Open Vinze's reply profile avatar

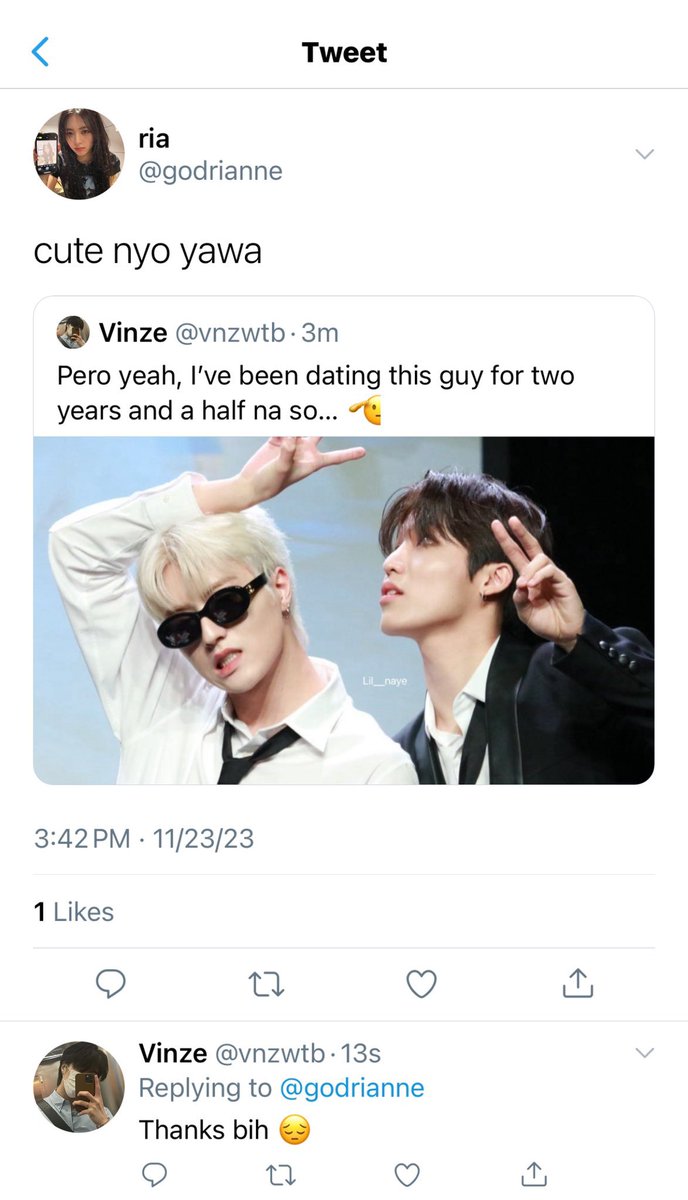(79, 1086)
